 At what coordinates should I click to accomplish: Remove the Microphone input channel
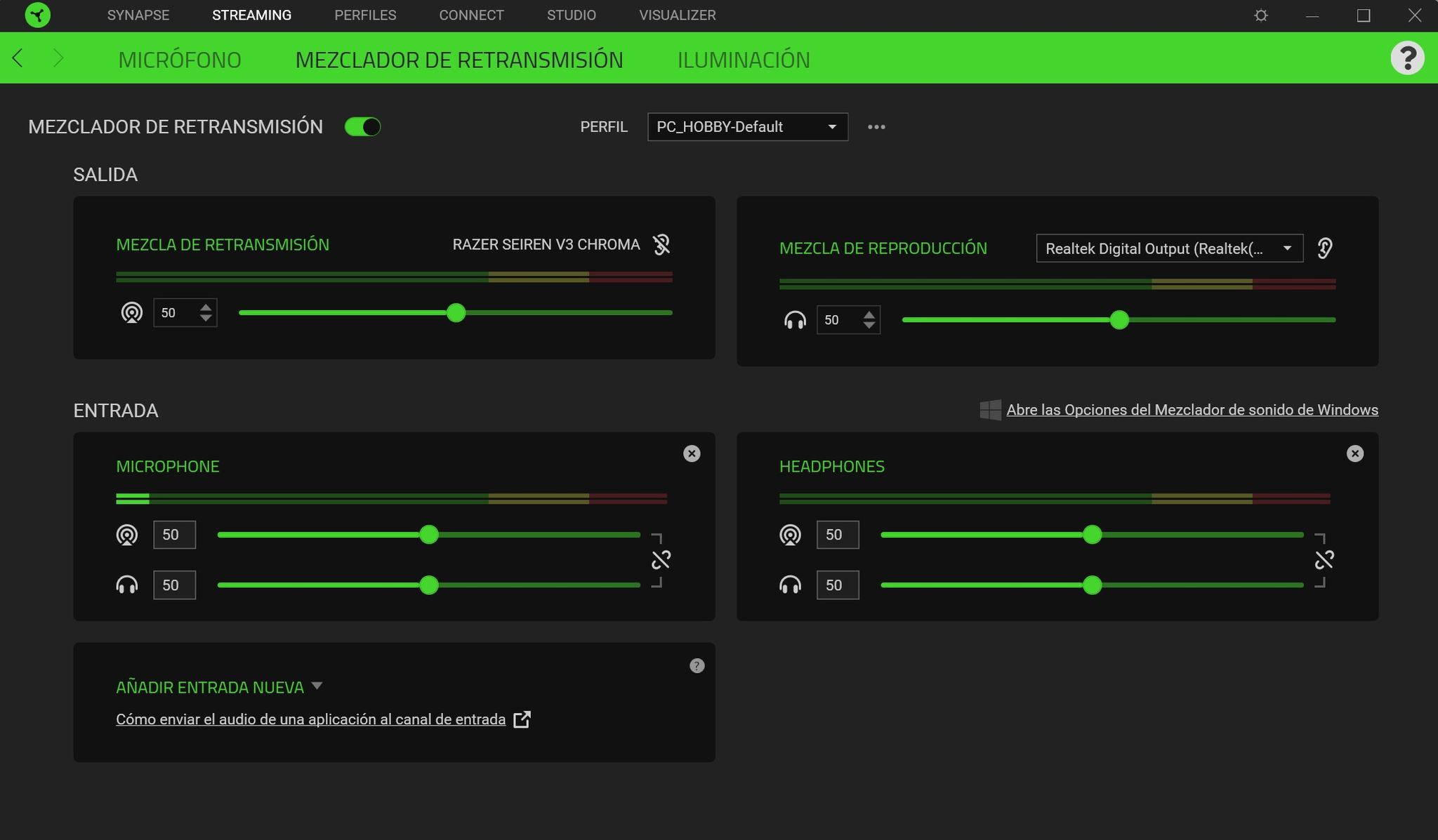[692, 453]
